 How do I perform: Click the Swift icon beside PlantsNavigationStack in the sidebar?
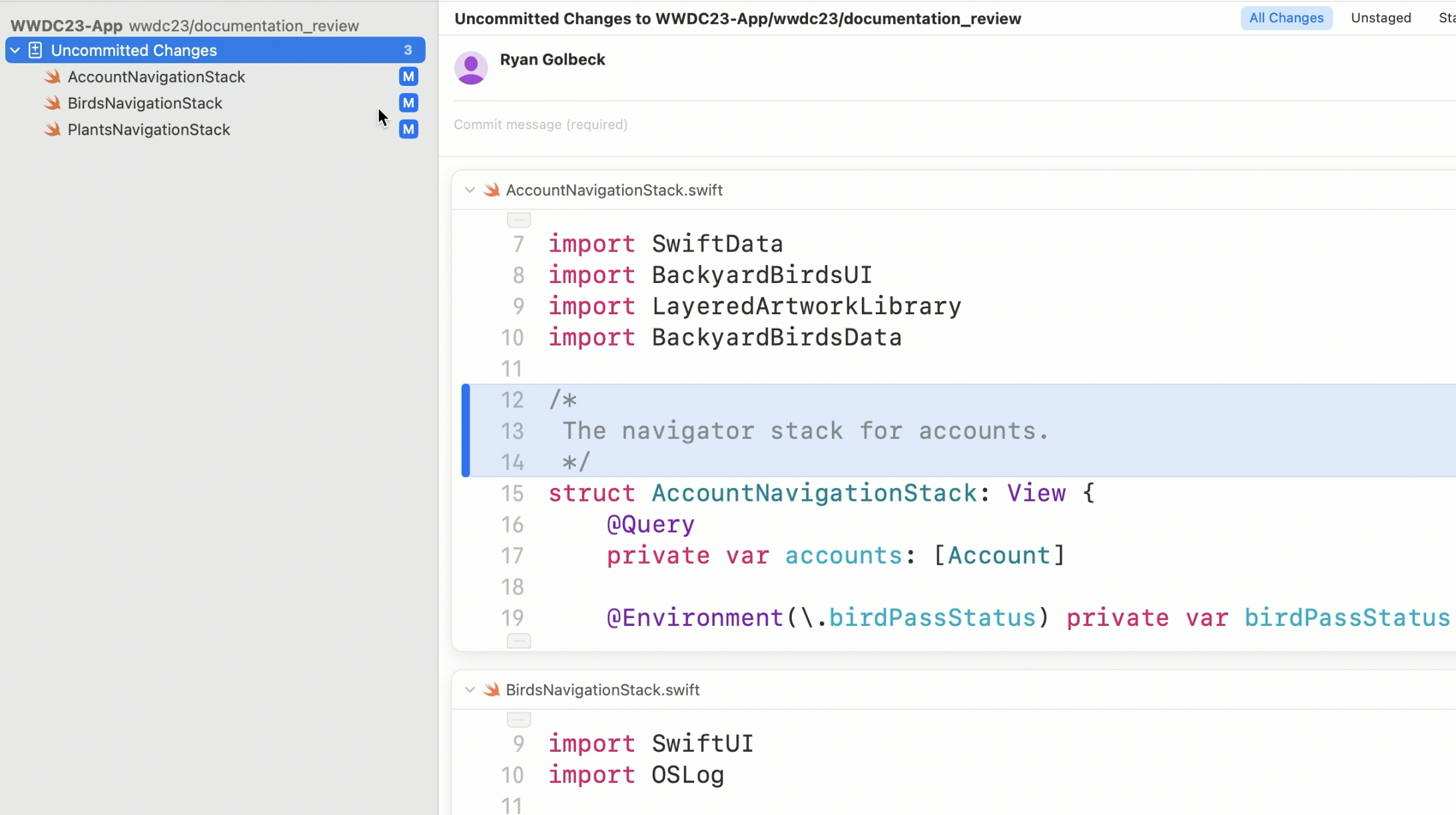(x=53, y=129)
